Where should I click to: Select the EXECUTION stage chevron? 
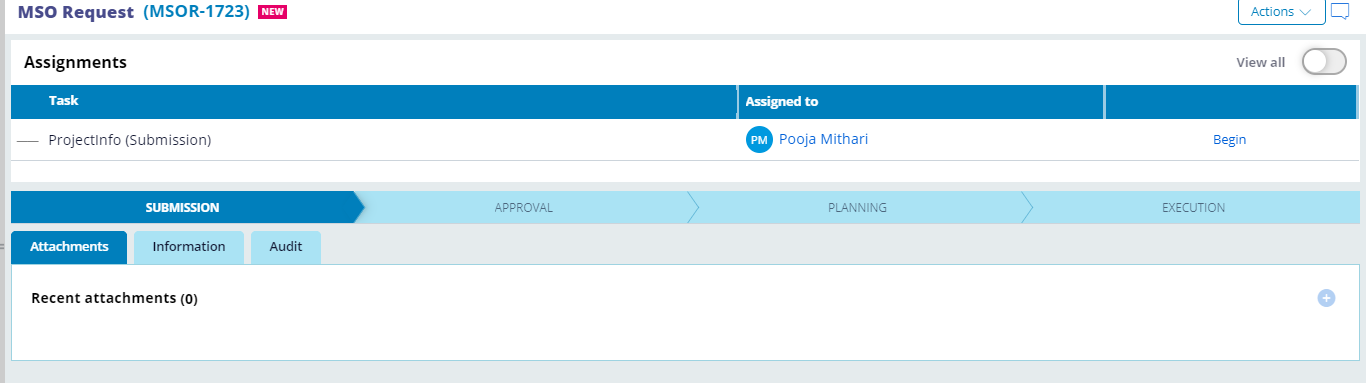(x=1193, y=208)
